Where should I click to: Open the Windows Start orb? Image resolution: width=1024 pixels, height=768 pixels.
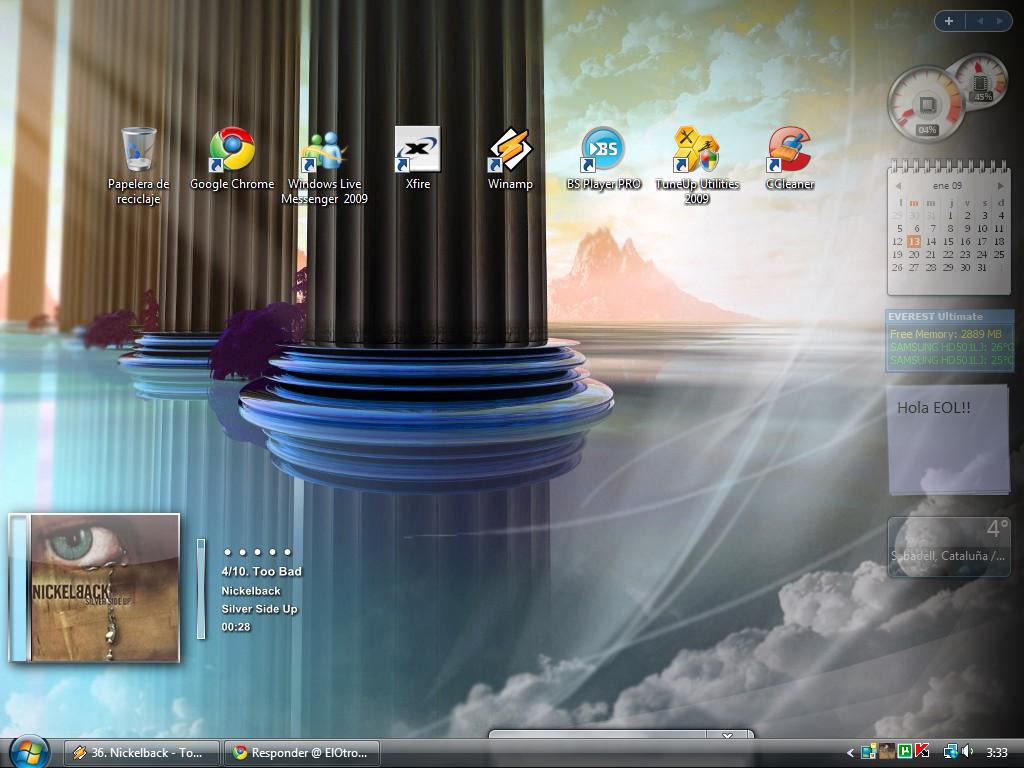pos(29,751)
